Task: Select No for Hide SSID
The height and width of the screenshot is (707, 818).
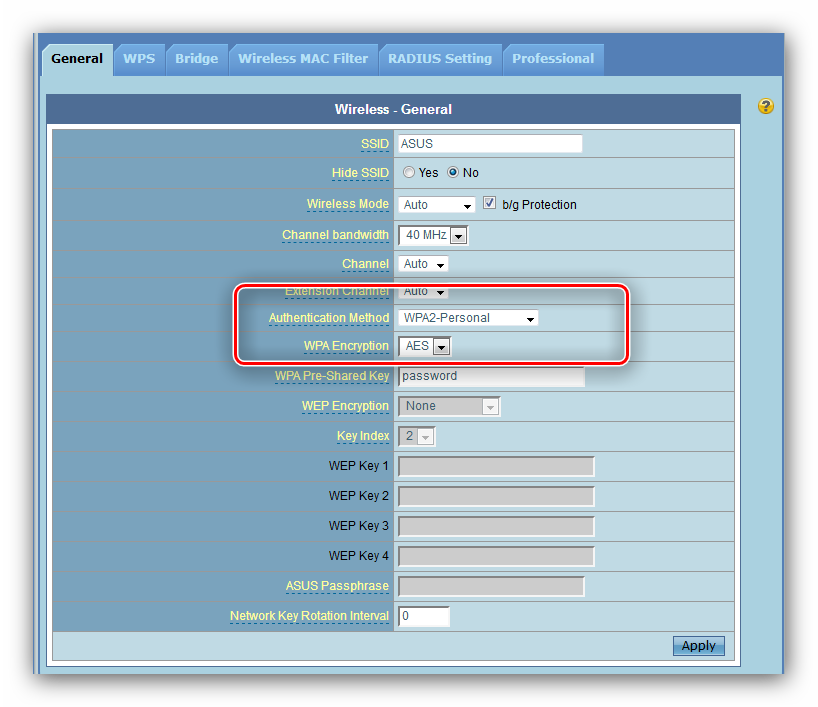Action: pyautogui.click(x=453, y=173)
